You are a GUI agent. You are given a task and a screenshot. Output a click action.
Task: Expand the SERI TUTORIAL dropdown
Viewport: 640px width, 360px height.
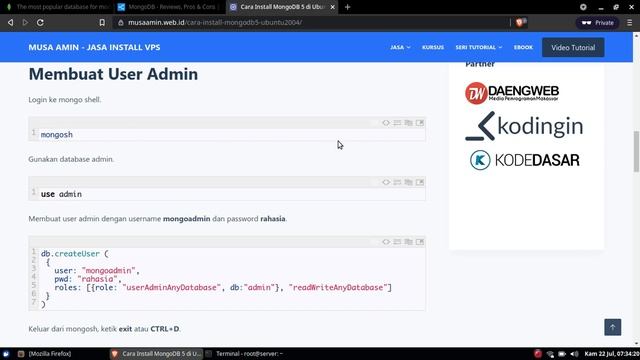pyautogui.click(x=479, y=47)
